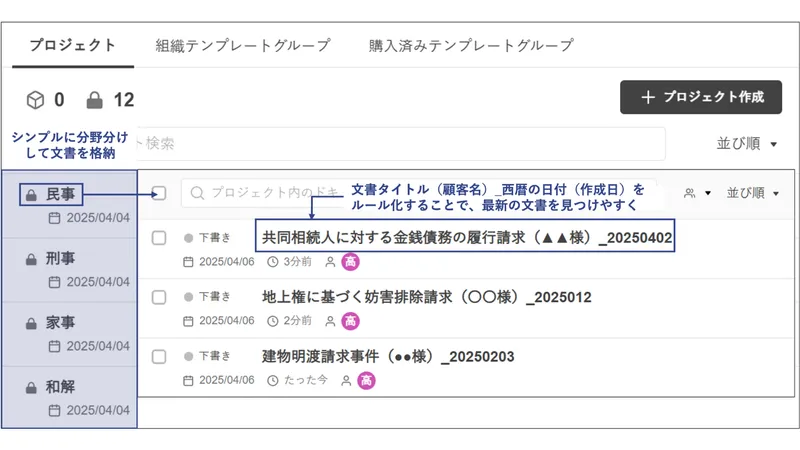Click the 3分前 timestamp text
This screenshot has width=800, height=450.
[x=297, y=262]
